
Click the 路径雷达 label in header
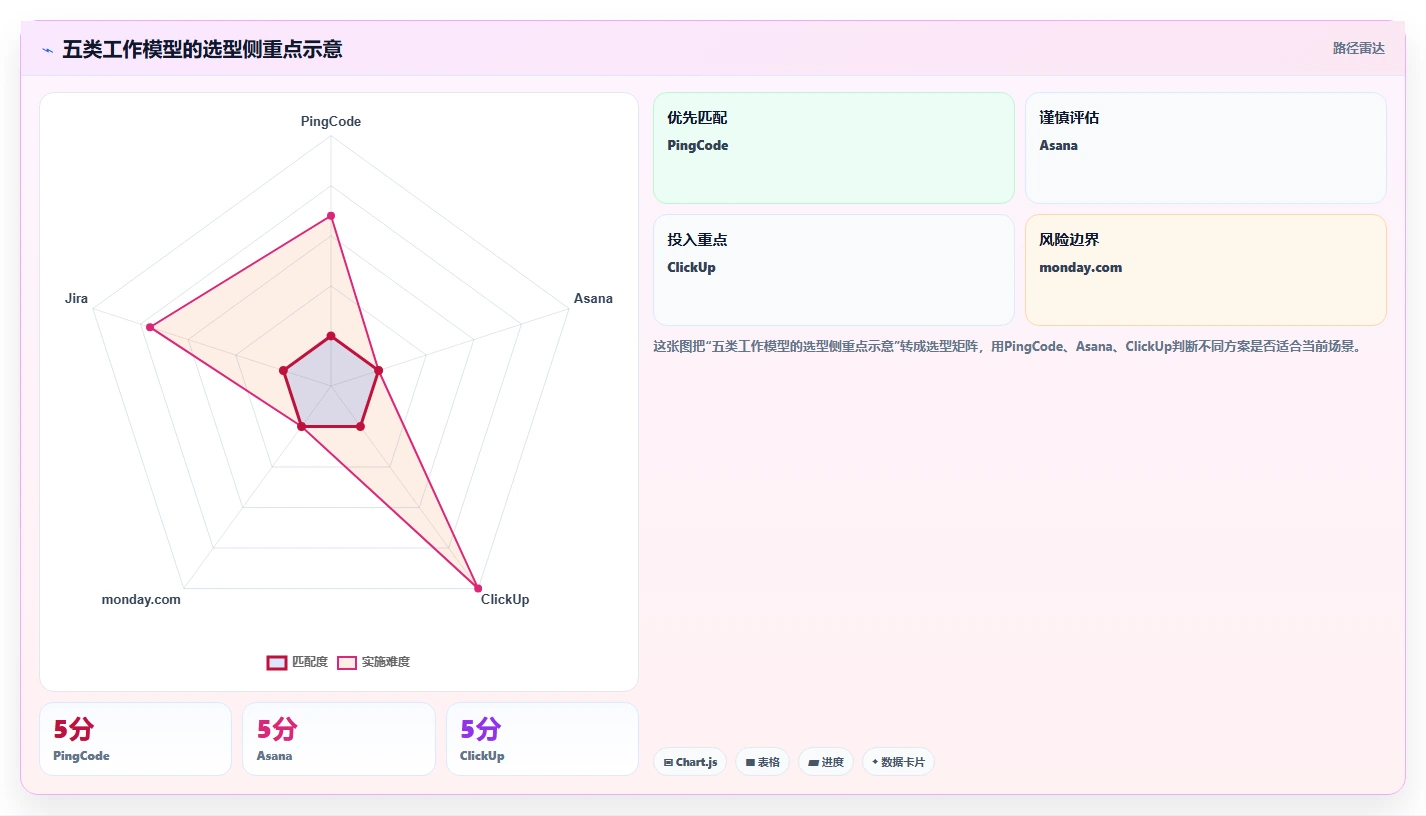pyautogui.click(x=1359, y=48)
